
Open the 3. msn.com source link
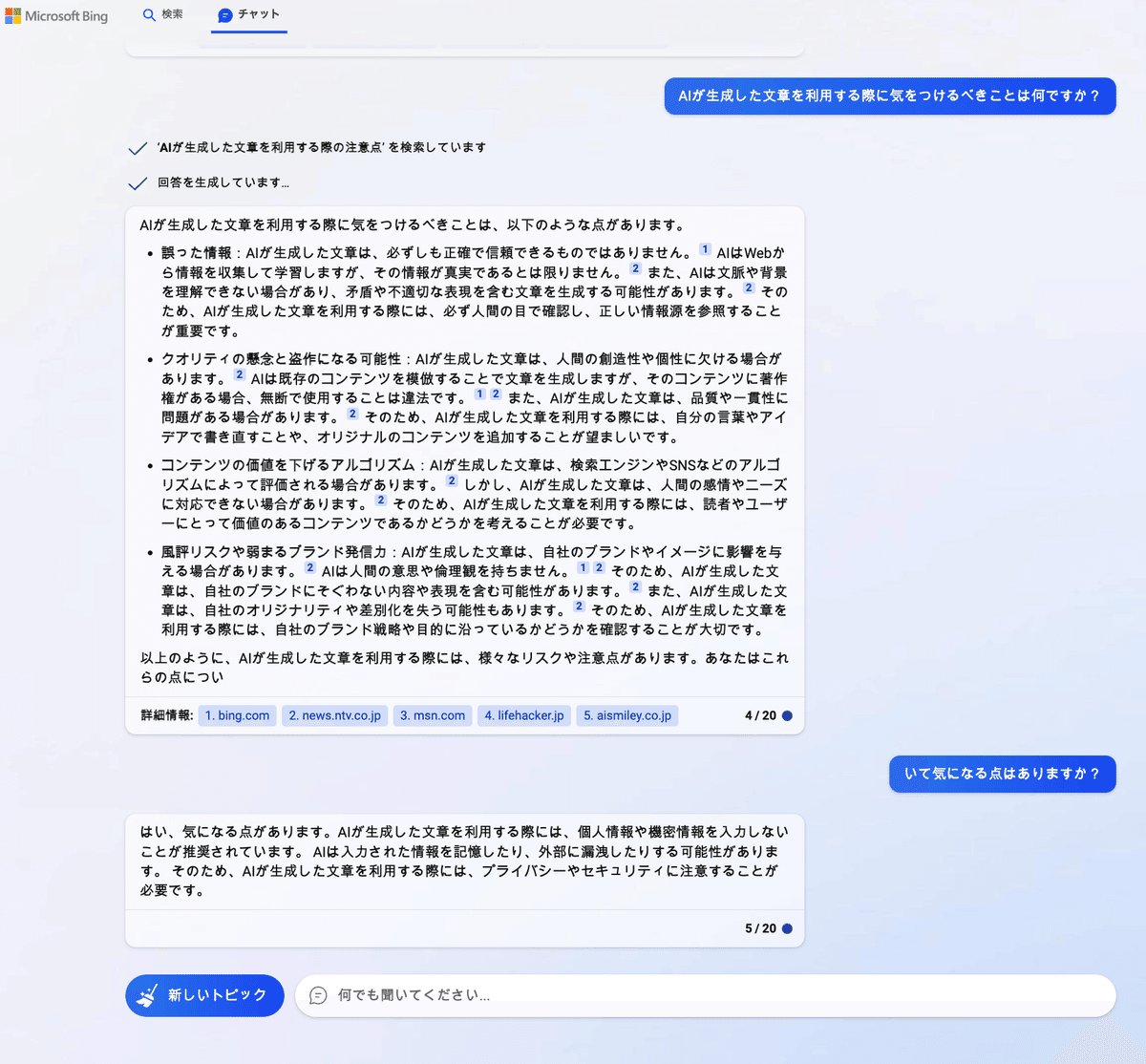click(x=433, y=715)
